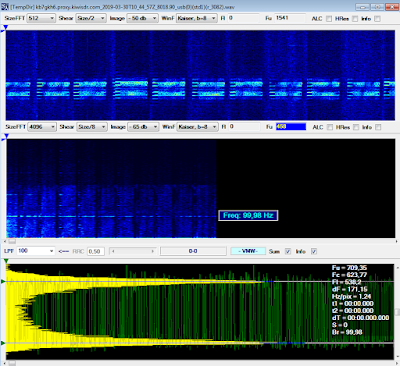
Task: Click the -VMW- button
Action: pos(248,251)
